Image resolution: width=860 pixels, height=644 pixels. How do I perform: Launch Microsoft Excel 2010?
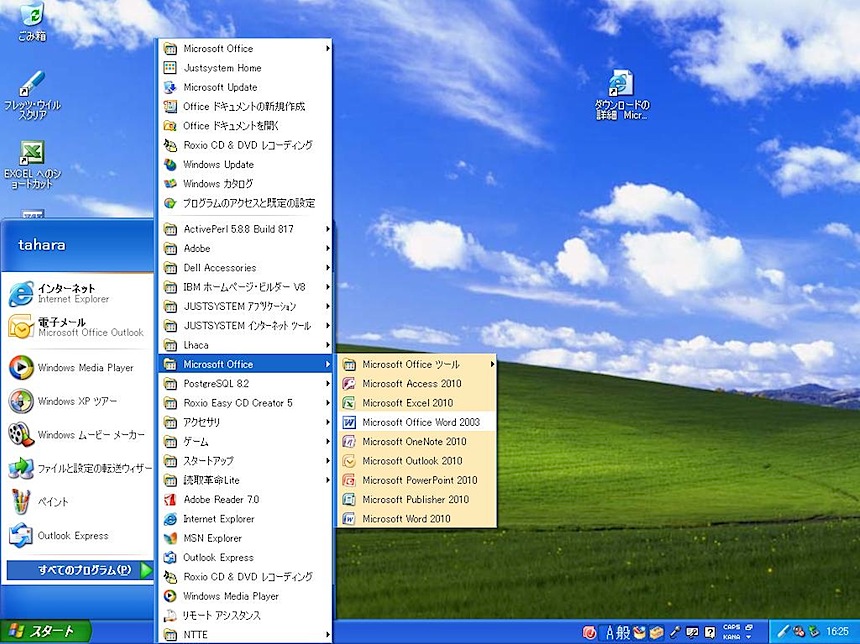[416, 403]
